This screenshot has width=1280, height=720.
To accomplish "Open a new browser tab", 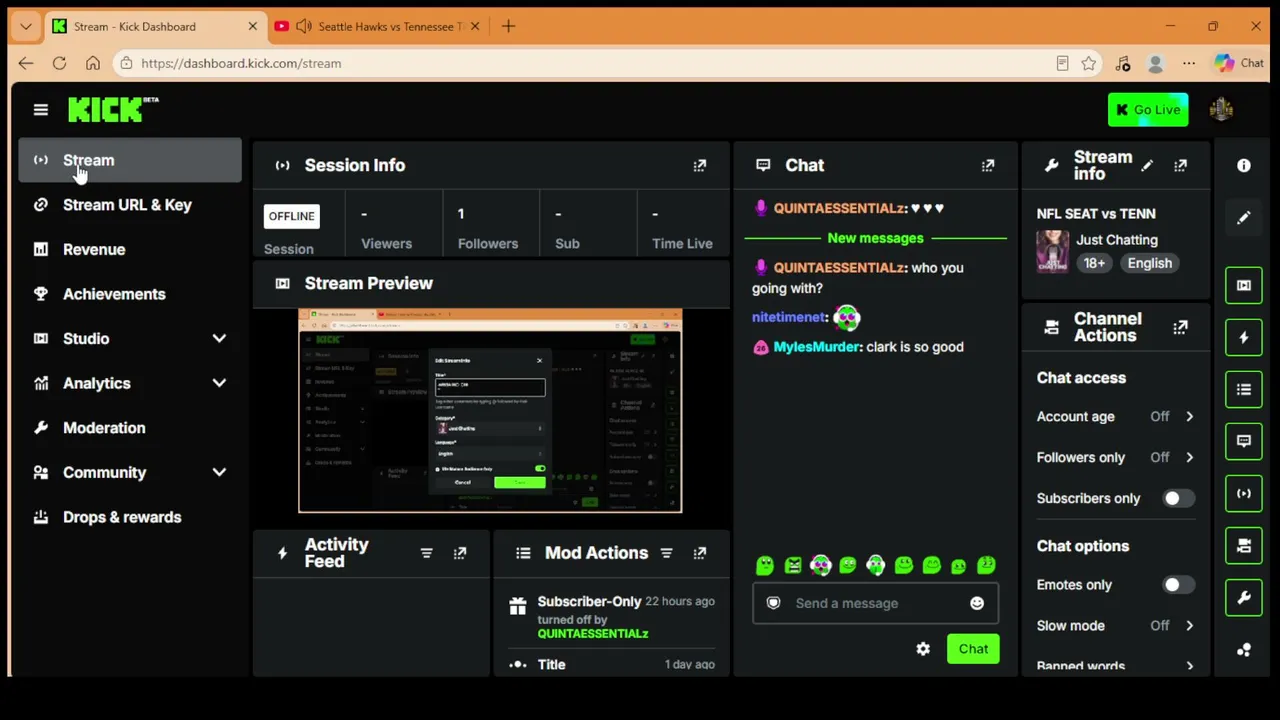I will 508,26.
